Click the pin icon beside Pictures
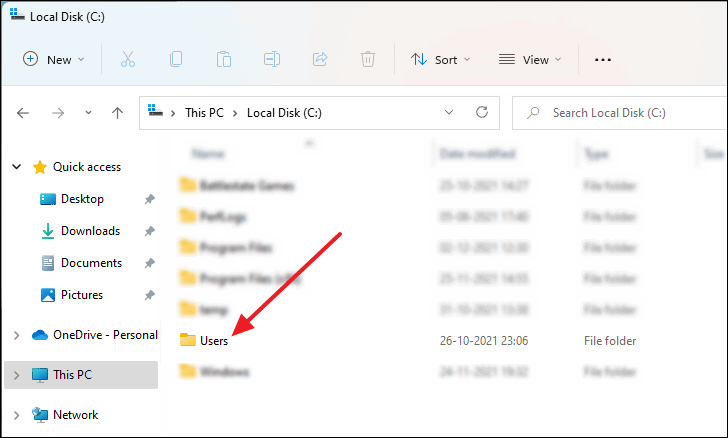The image size is (728, 438). [x=150, y=295]
